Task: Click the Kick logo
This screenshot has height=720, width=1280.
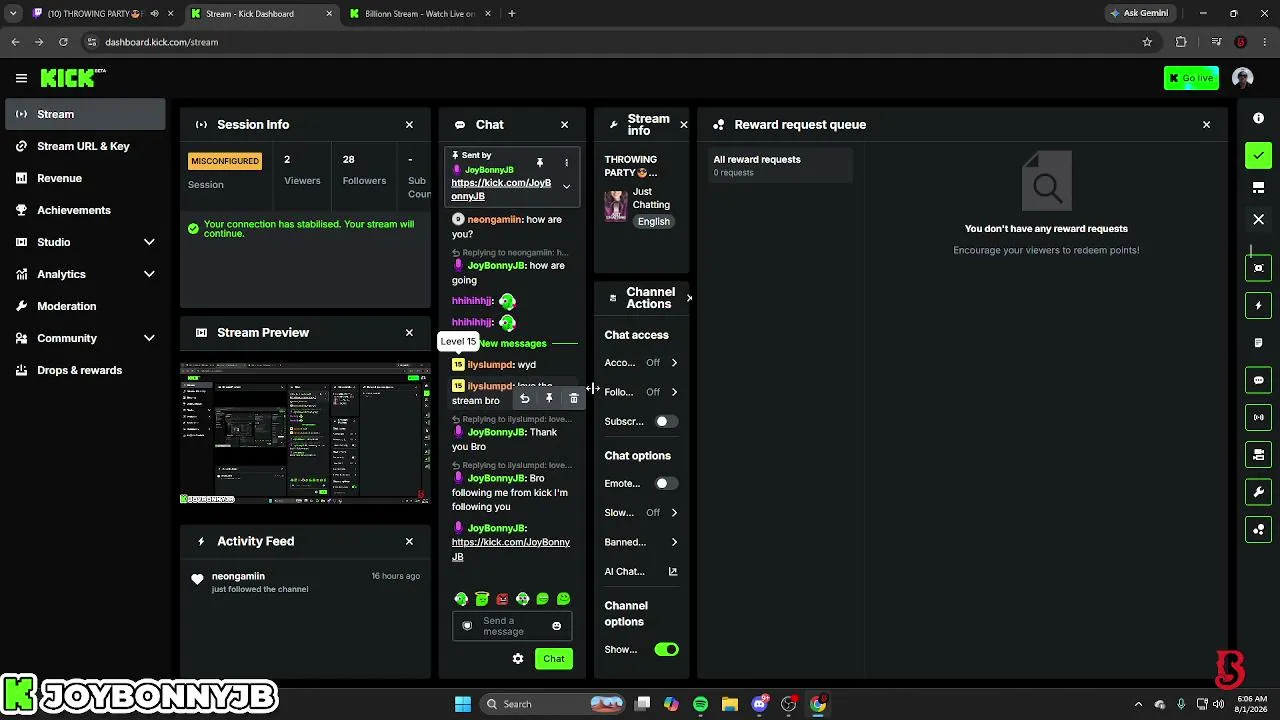Action: pos(73,78)
